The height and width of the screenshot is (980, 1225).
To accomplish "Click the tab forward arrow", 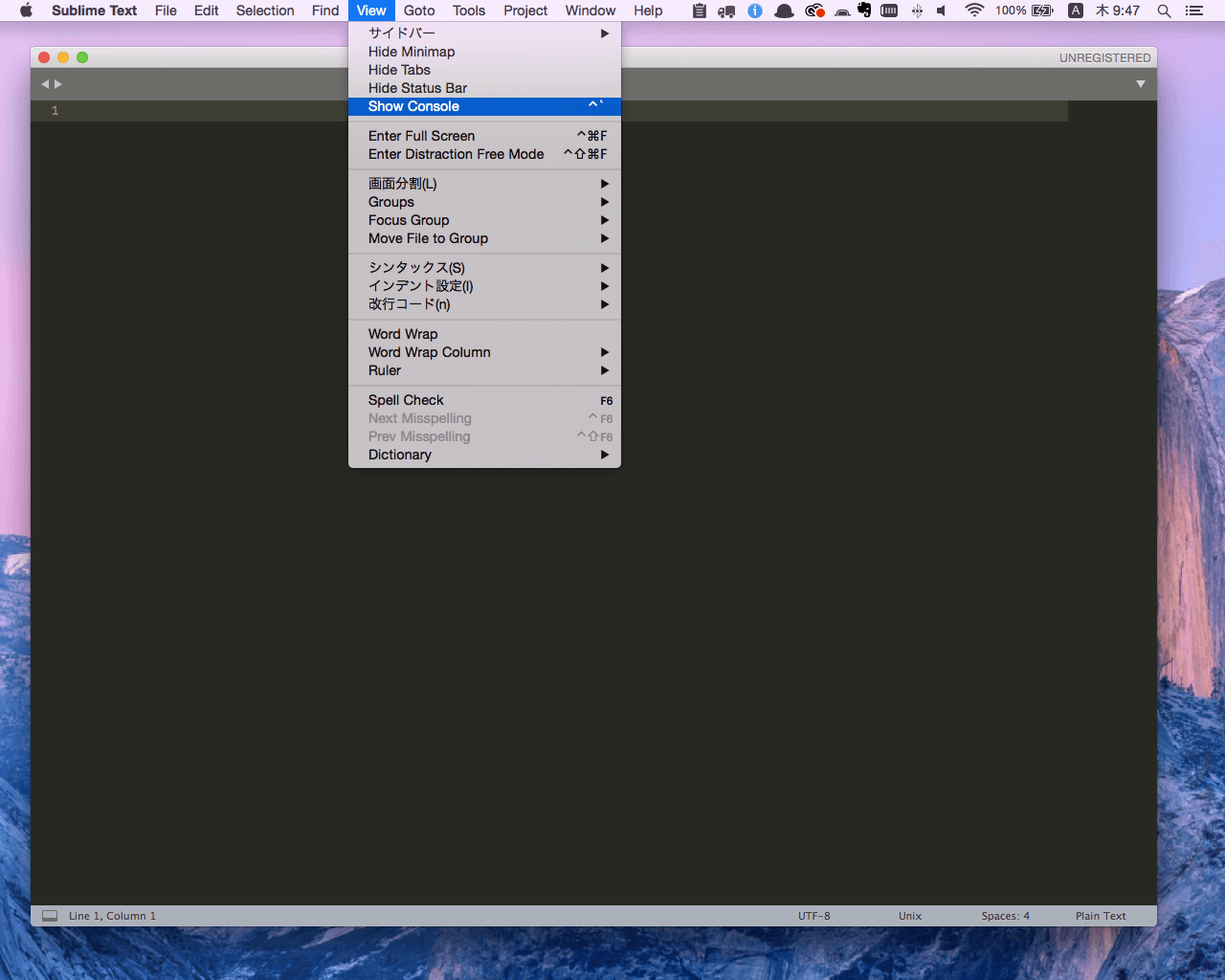I will [58, 84].
